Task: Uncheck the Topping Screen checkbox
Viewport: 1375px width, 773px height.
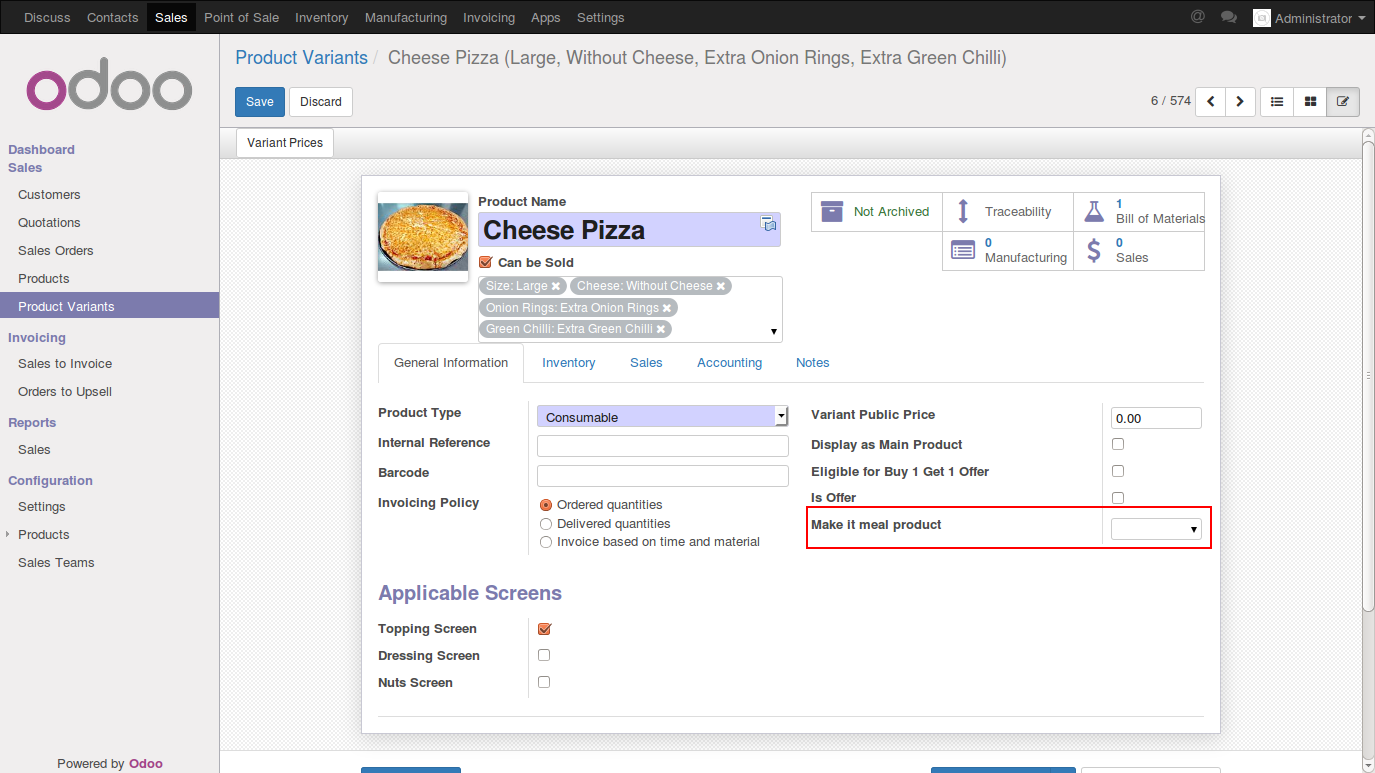Action: coord(544,629)
